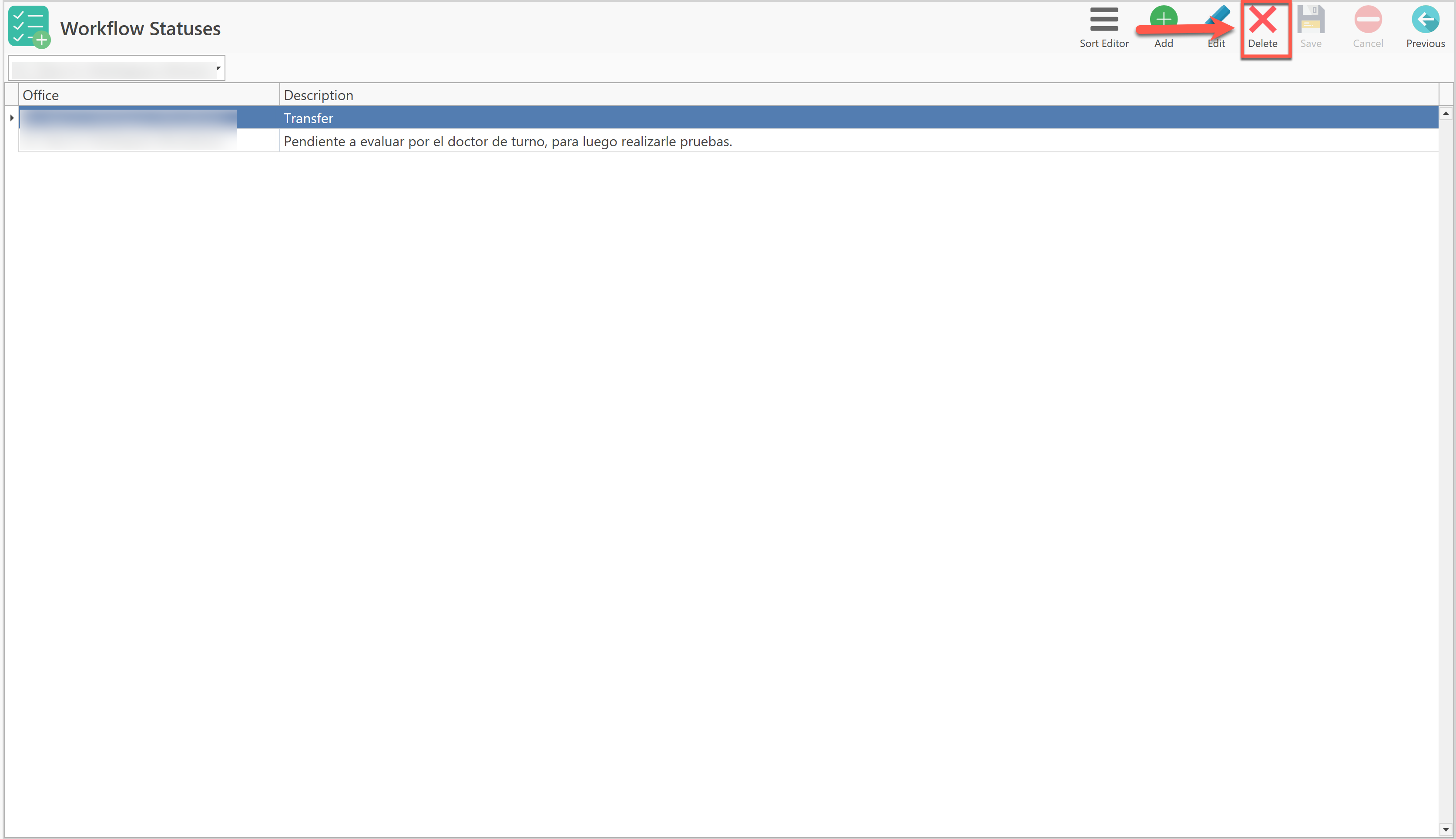Open the office filter dropdown arrow

[218, 68]
